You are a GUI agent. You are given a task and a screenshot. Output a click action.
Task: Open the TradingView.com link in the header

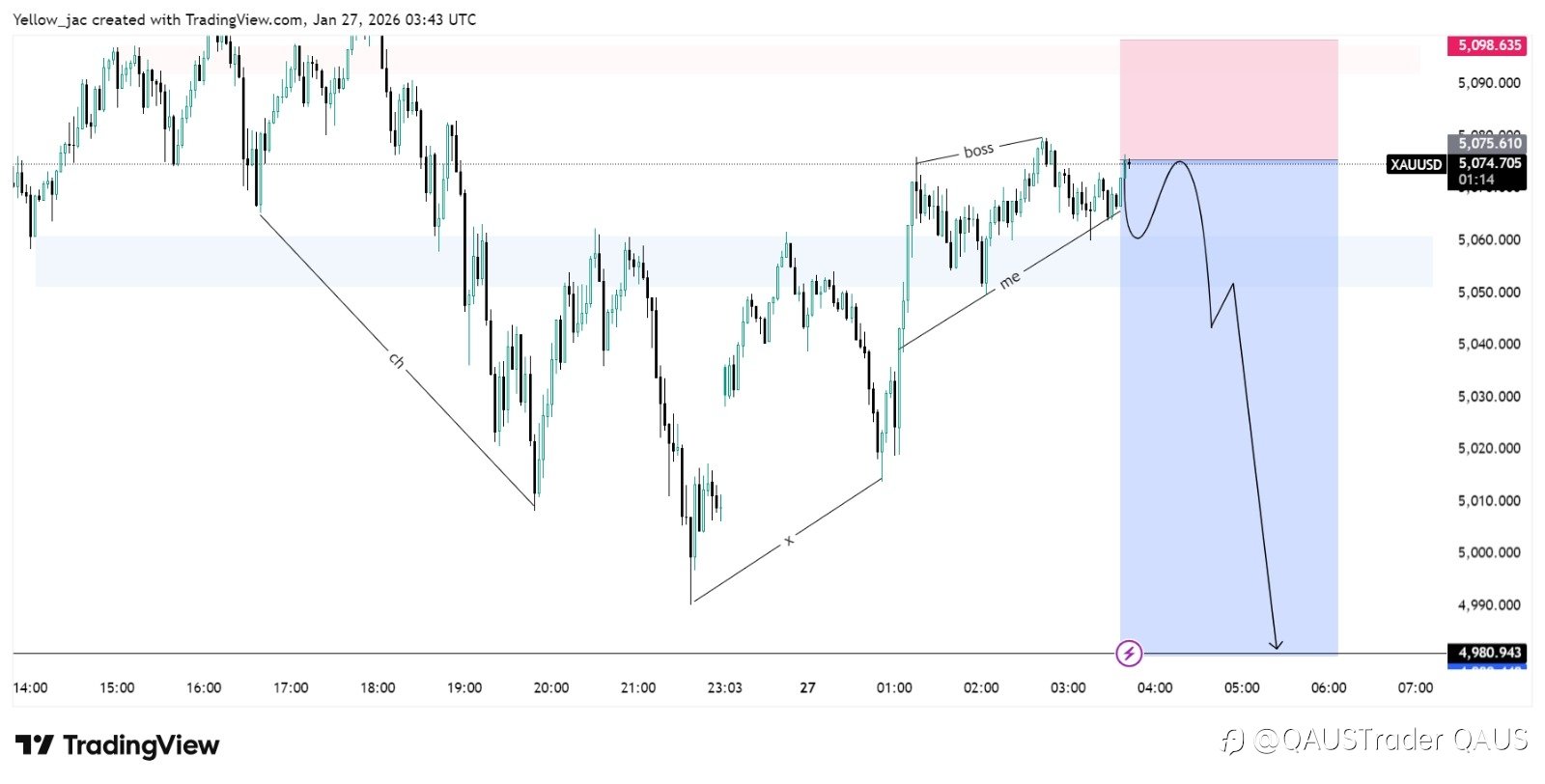(x=246, y=19)
